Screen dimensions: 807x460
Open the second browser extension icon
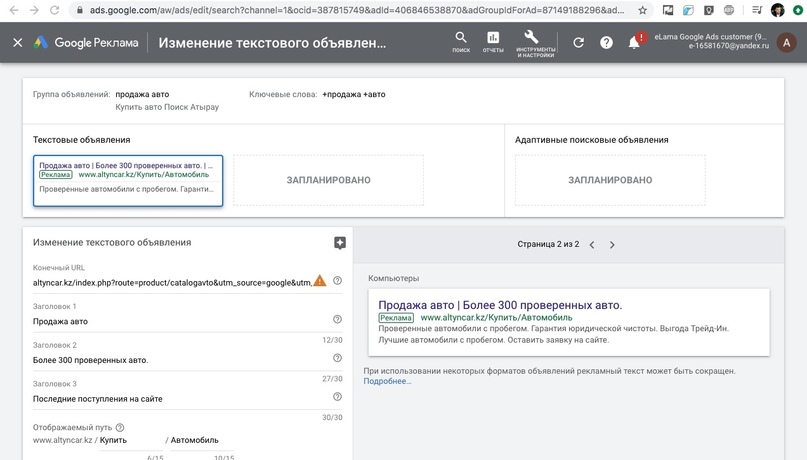click(688, 10)
